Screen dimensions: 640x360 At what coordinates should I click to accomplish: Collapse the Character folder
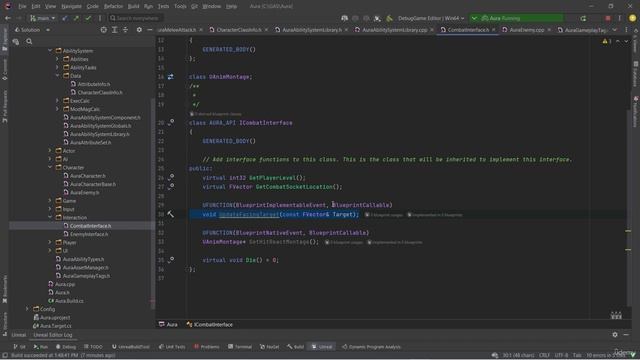(x=50, y=167)
